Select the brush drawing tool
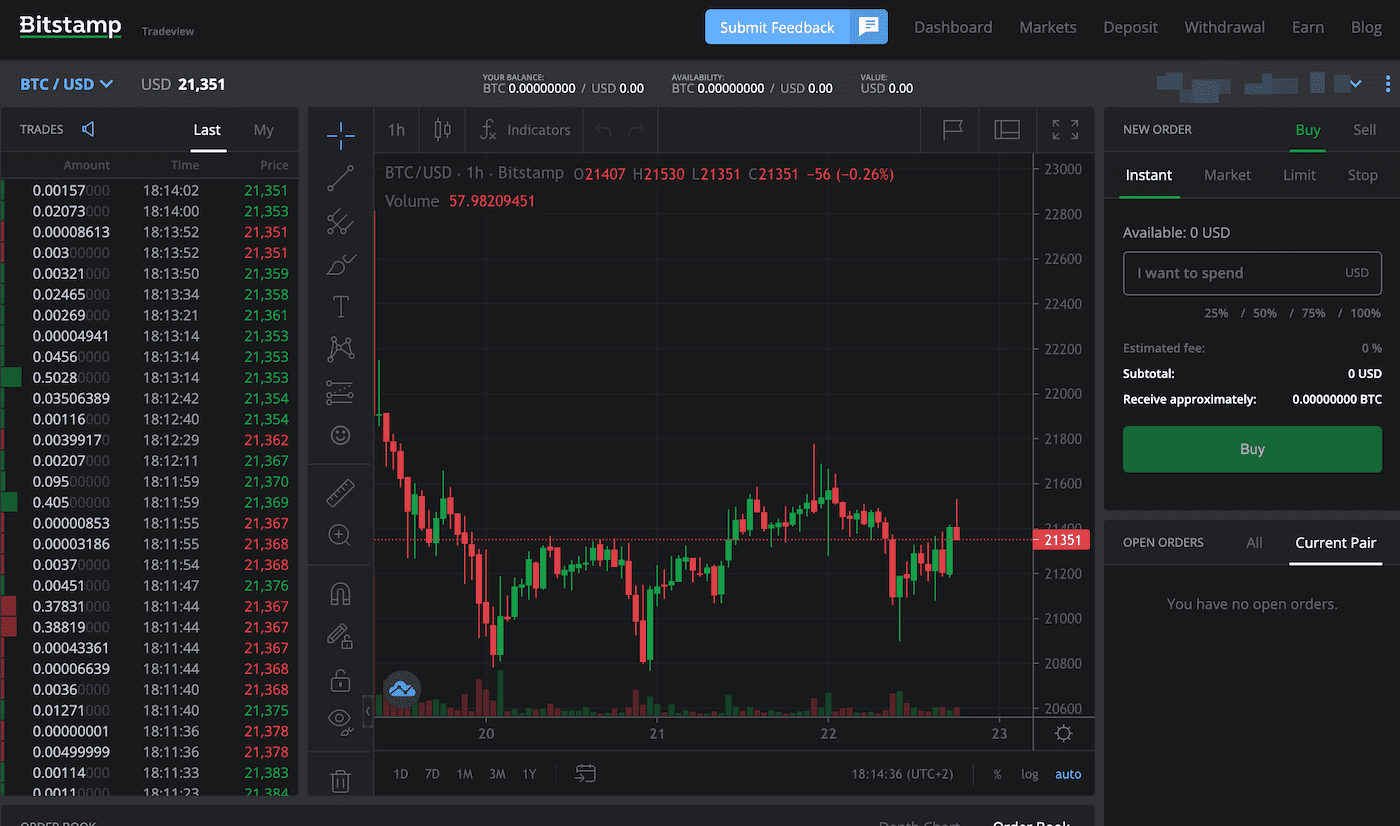This screenshot has height=826, width=1400. coord(340,265)
